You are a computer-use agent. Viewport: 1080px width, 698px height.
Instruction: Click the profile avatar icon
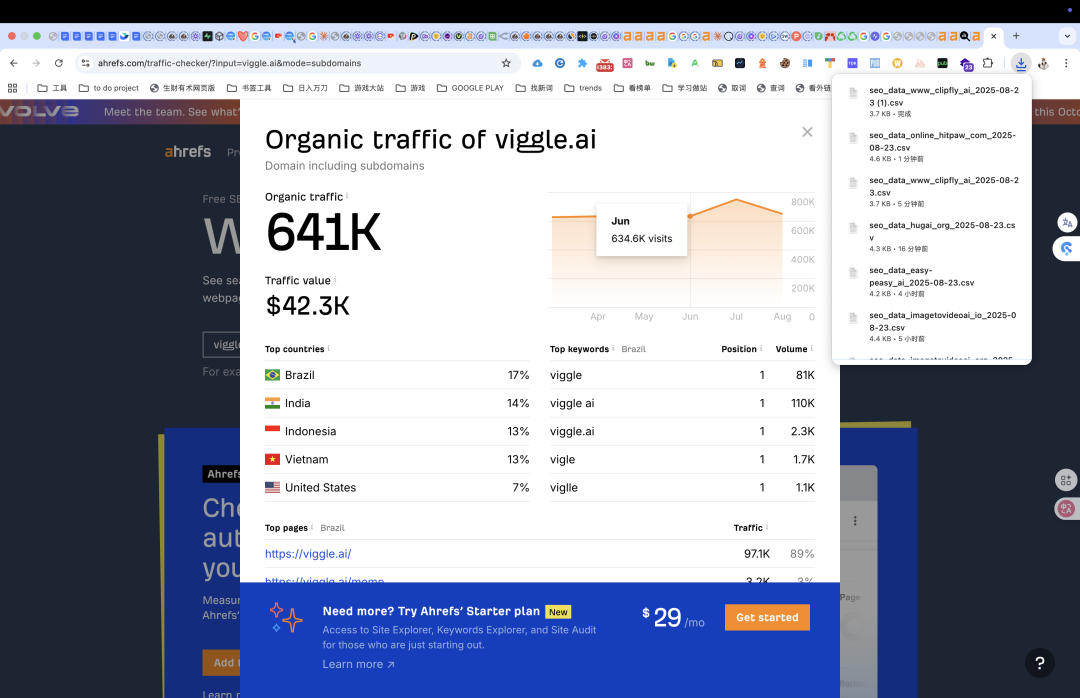1043,63
